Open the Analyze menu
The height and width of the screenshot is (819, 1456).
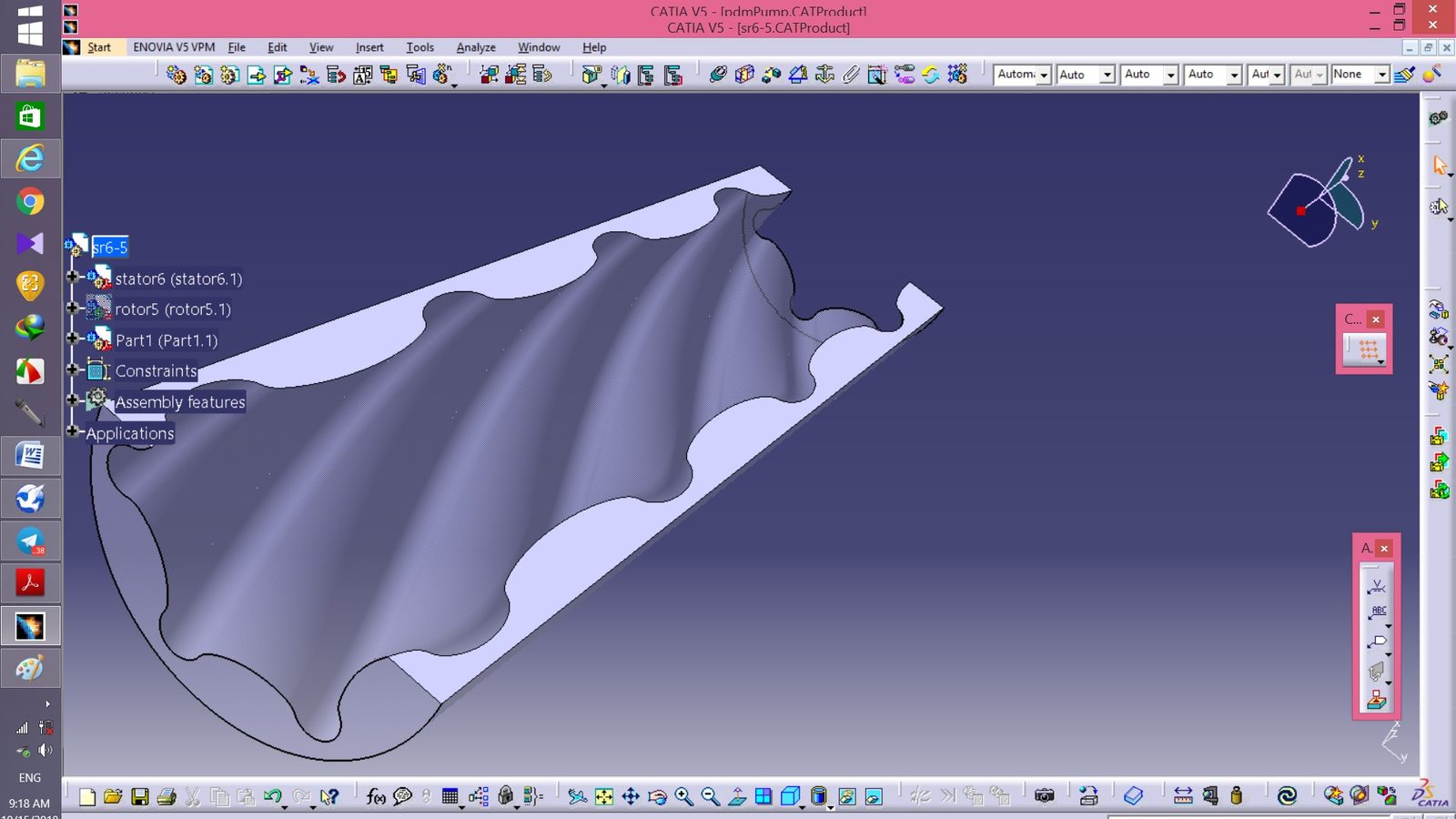[x=476, y=47]
